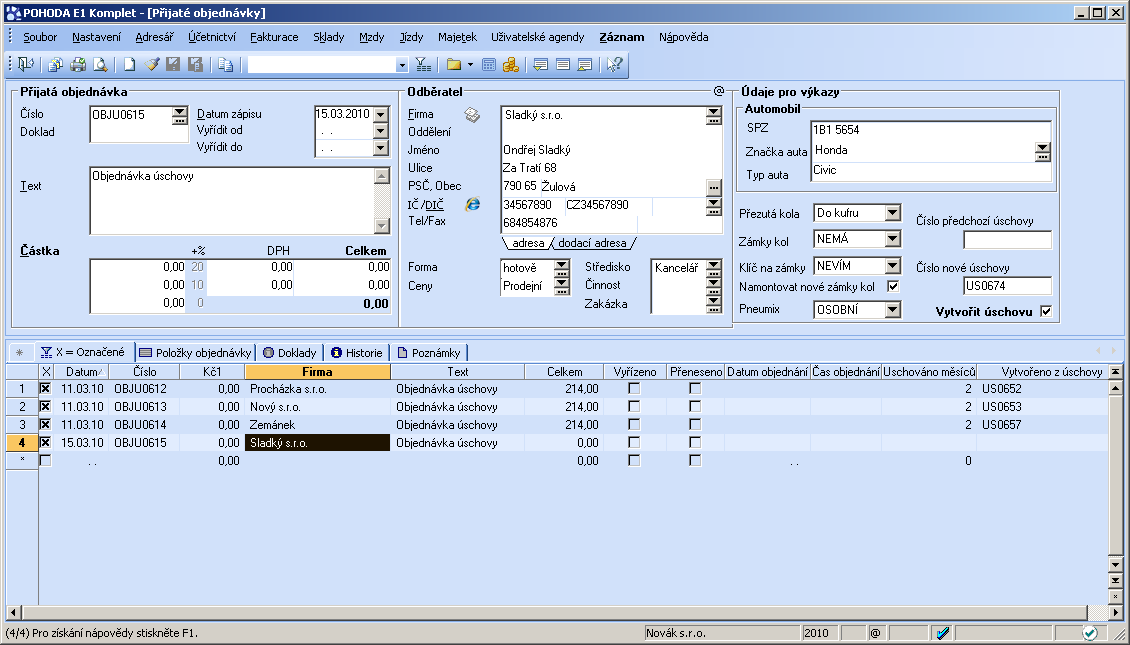Click in the Číslo nové úschovy field
Image resolution: width=1130 pixels, height=645 pixels.
1007,286
